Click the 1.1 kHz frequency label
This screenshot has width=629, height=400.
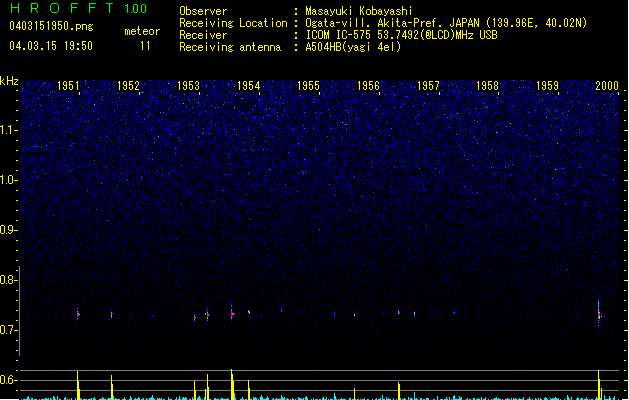pos(8,130)
